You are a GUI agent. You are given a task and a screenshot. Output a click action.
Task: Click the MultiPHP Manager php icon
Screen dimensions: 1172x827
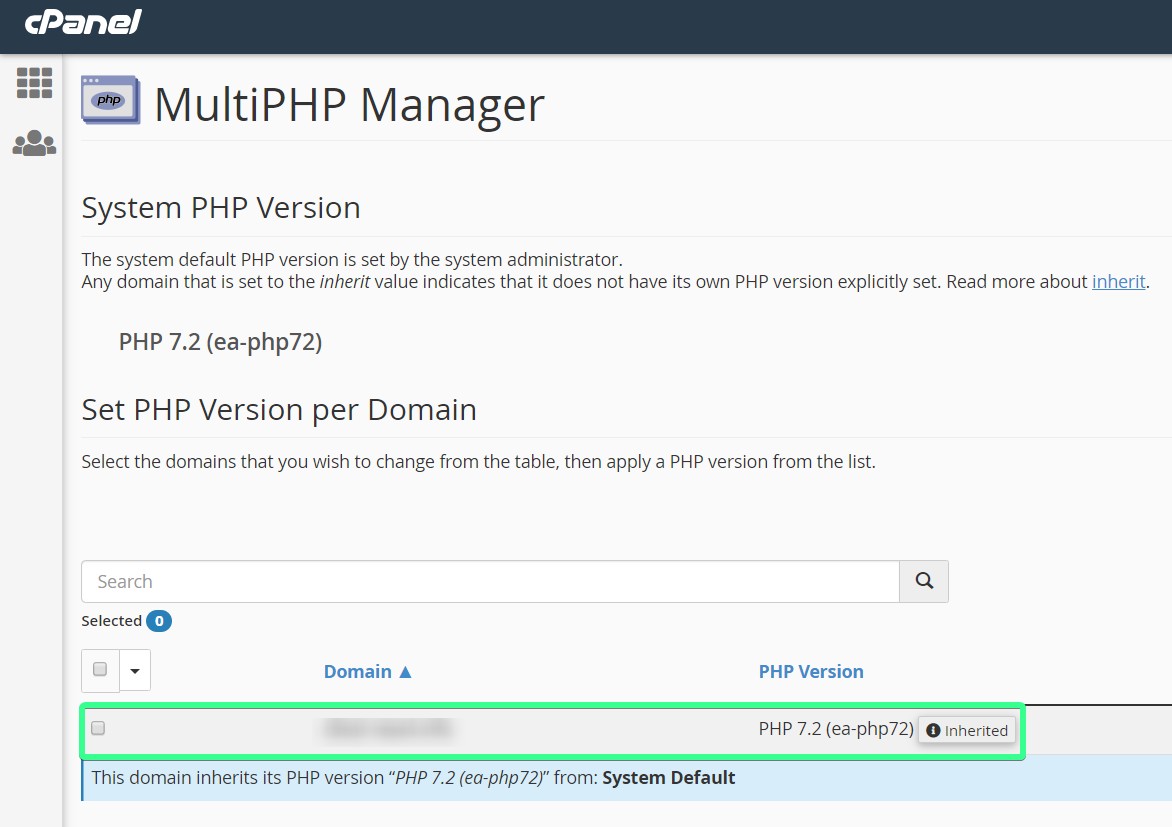point(110,100)
